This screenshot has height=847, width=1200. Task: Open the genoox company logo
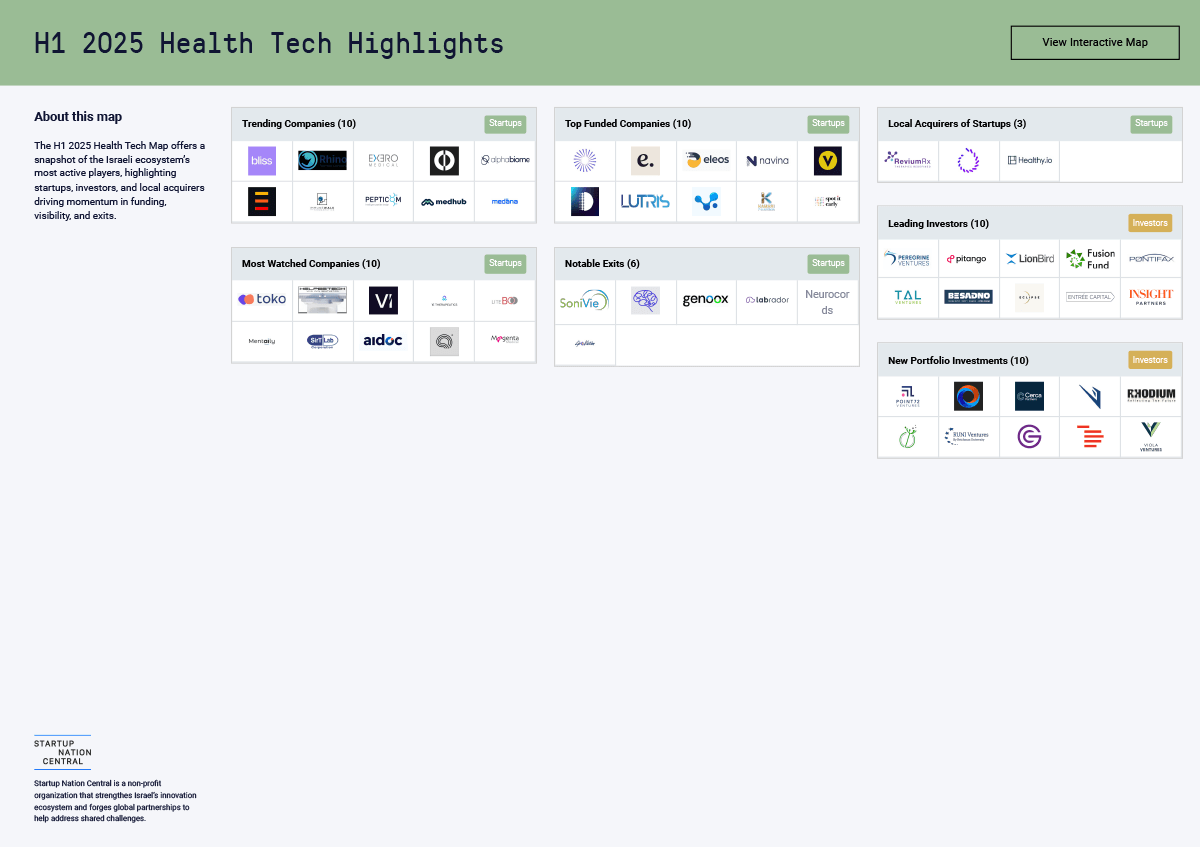pyautogui.click(x=706, y=299)
